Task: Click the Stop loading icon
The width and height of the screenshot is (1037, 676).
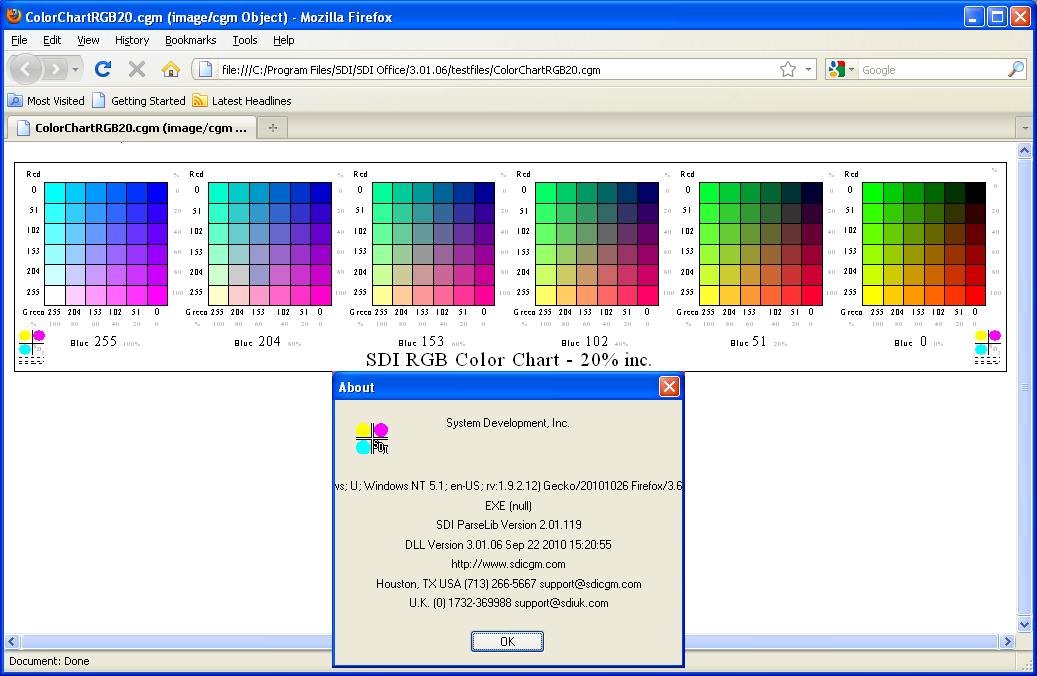Action: click(136, 69)
